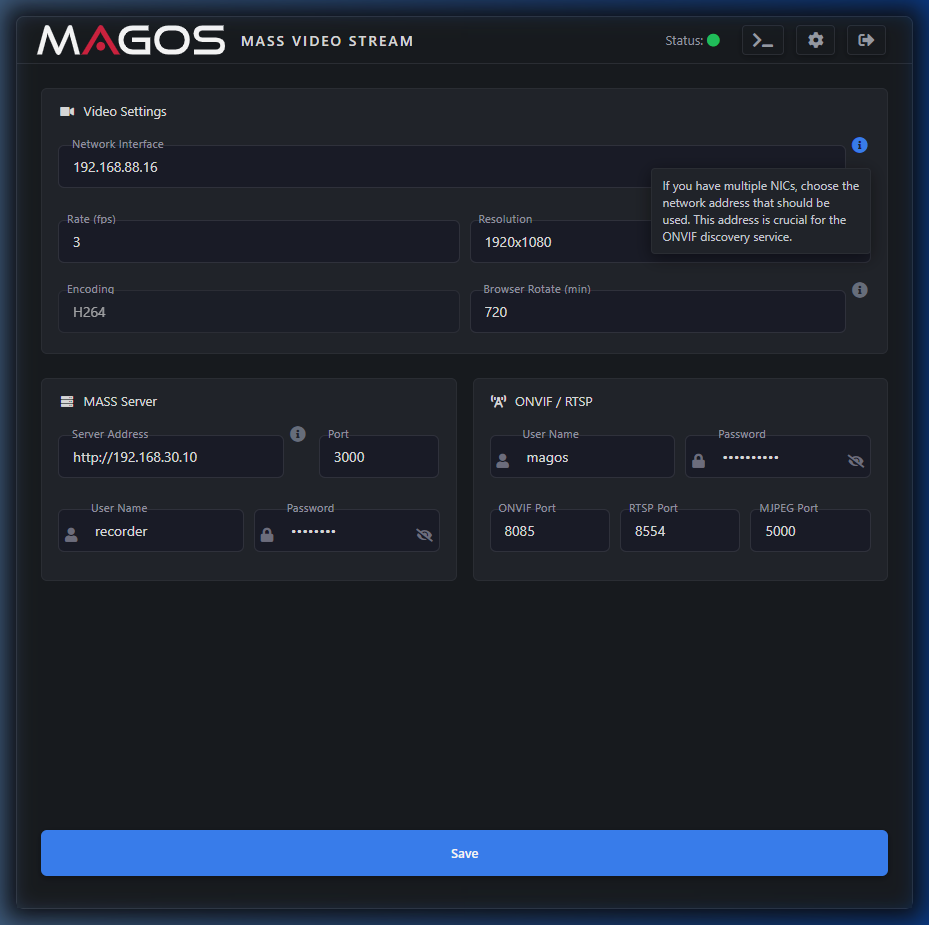Click the Server Address info icon
This screenshot has width=929, height=925.
point(298,434)
